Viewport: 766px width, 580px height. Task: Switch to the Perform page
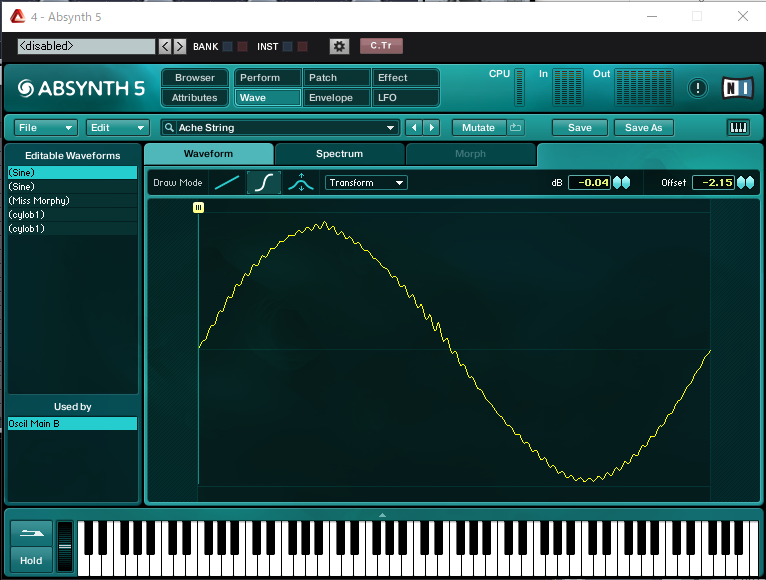(268, 78)
